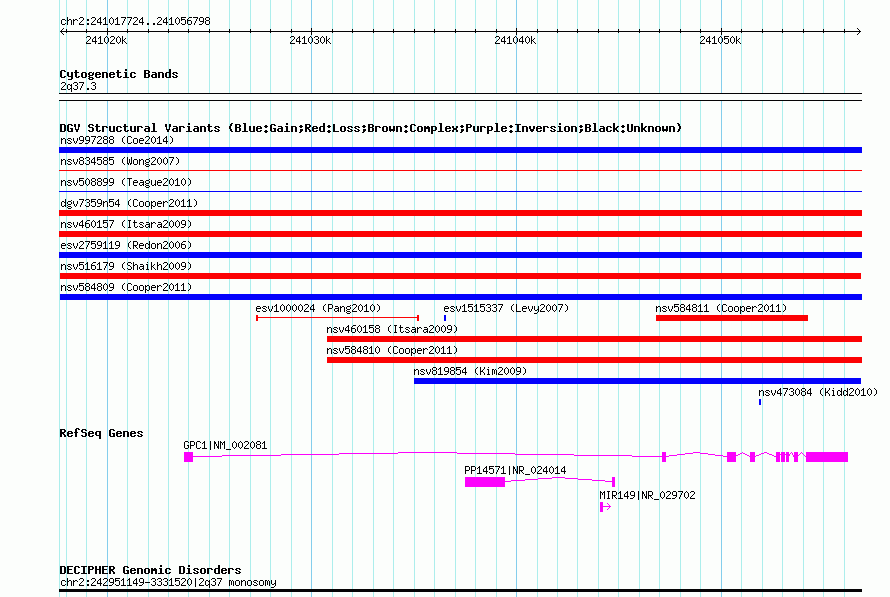Select the GPC1 exon near 241047k
This screenshot has width=890, height=597.
click(x=664, y=457)
